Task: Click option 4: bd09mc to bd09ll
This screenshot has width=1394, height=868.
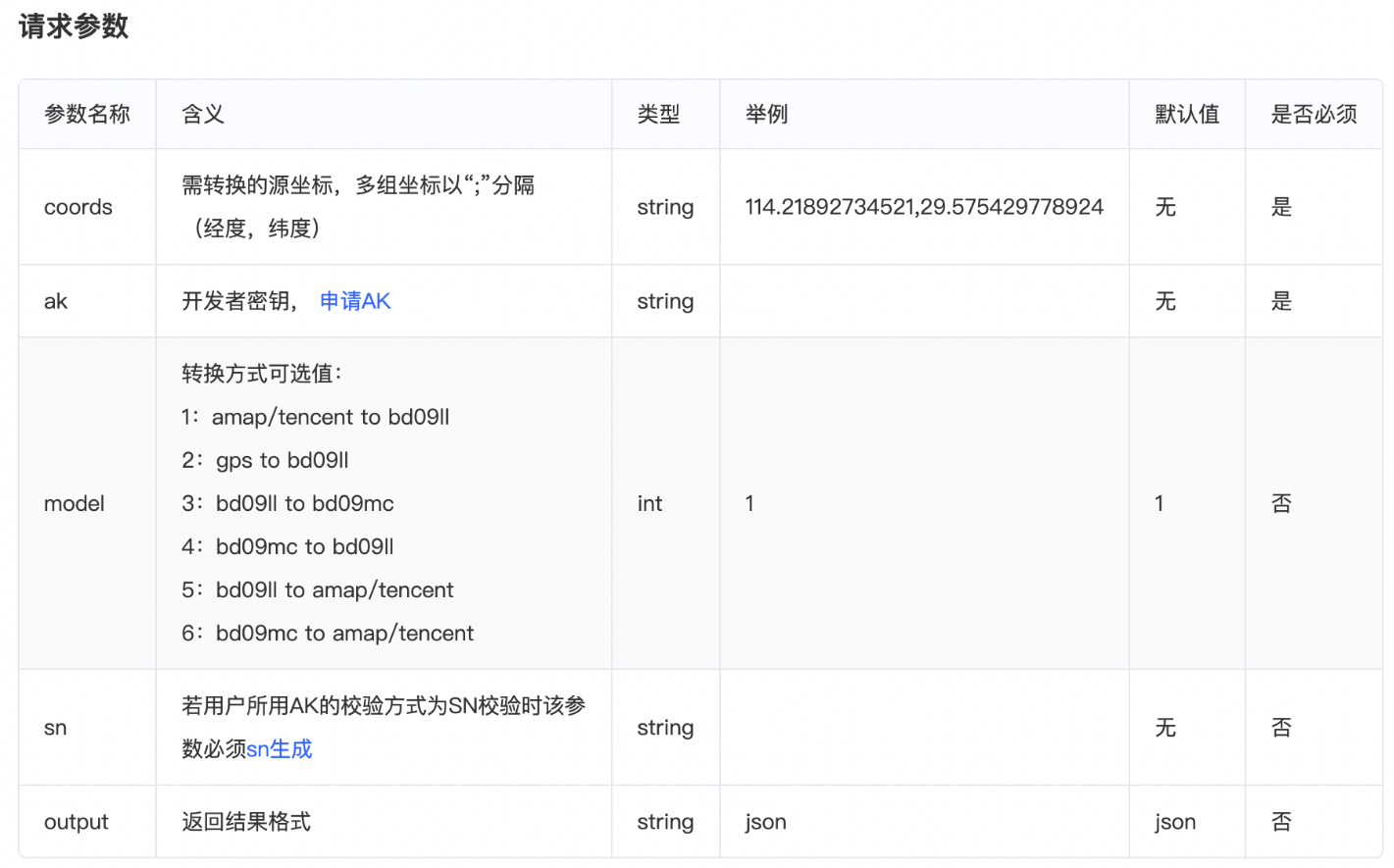Action: click(288, 546)
